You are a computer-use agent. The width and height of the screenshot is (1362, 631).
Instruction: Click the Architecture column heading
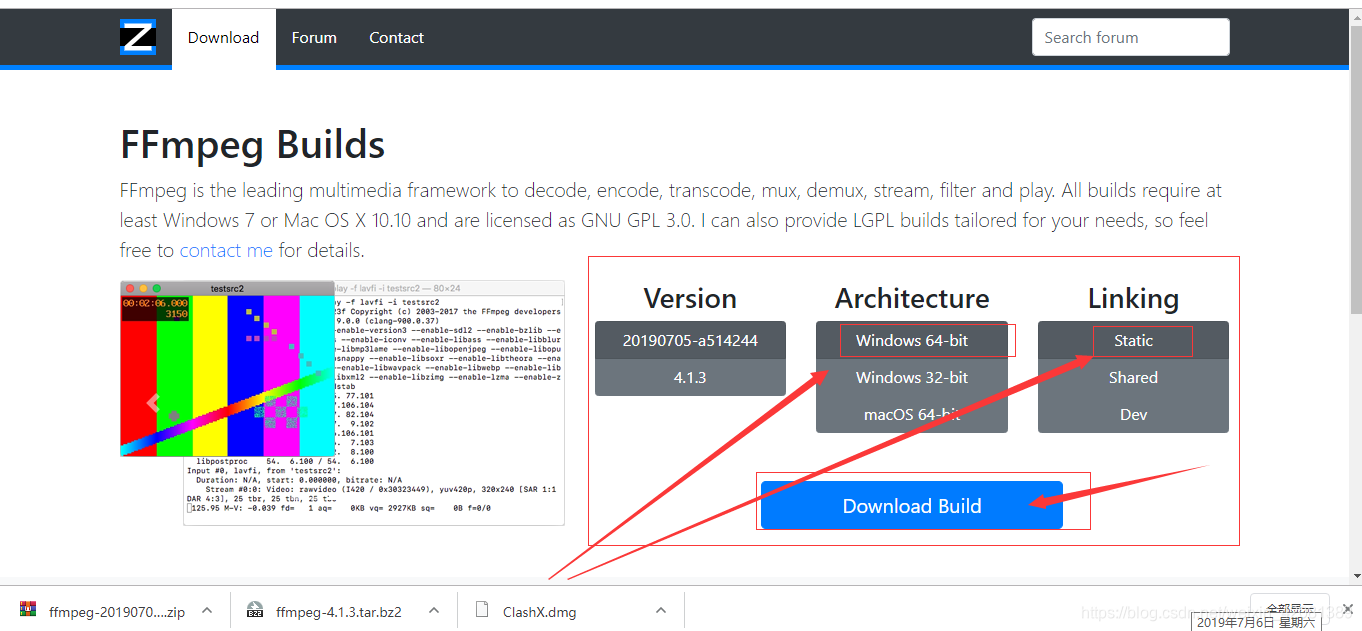click(x=912, y=298)
